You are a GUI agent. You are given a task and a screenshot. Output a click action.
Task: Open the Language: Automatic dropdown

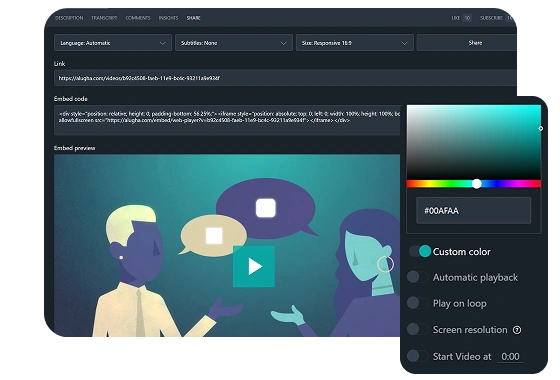tap(113, 43)
